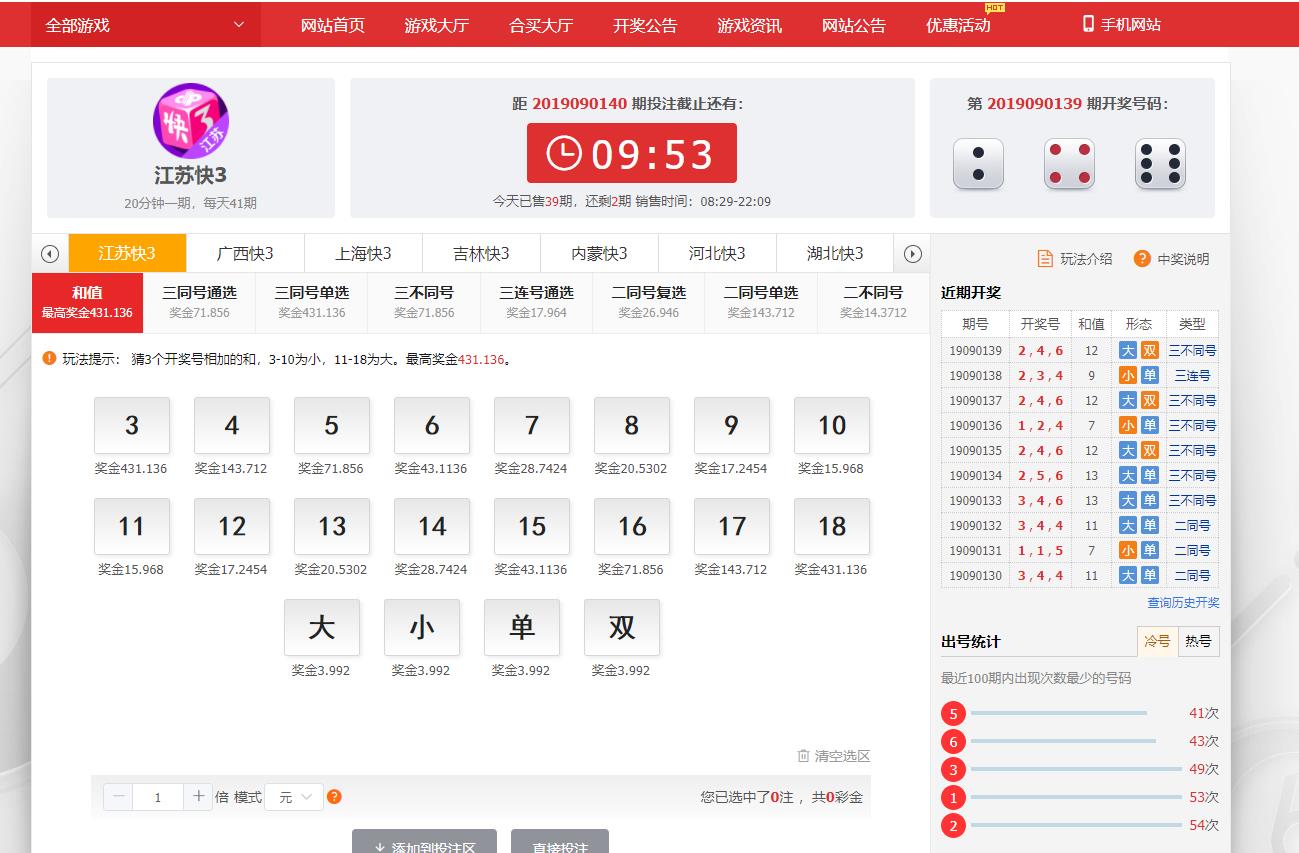Screen dimensions: 1299x853
Task: Expand the 全部游戏 all games dropdown
Action: click(145, 25)
